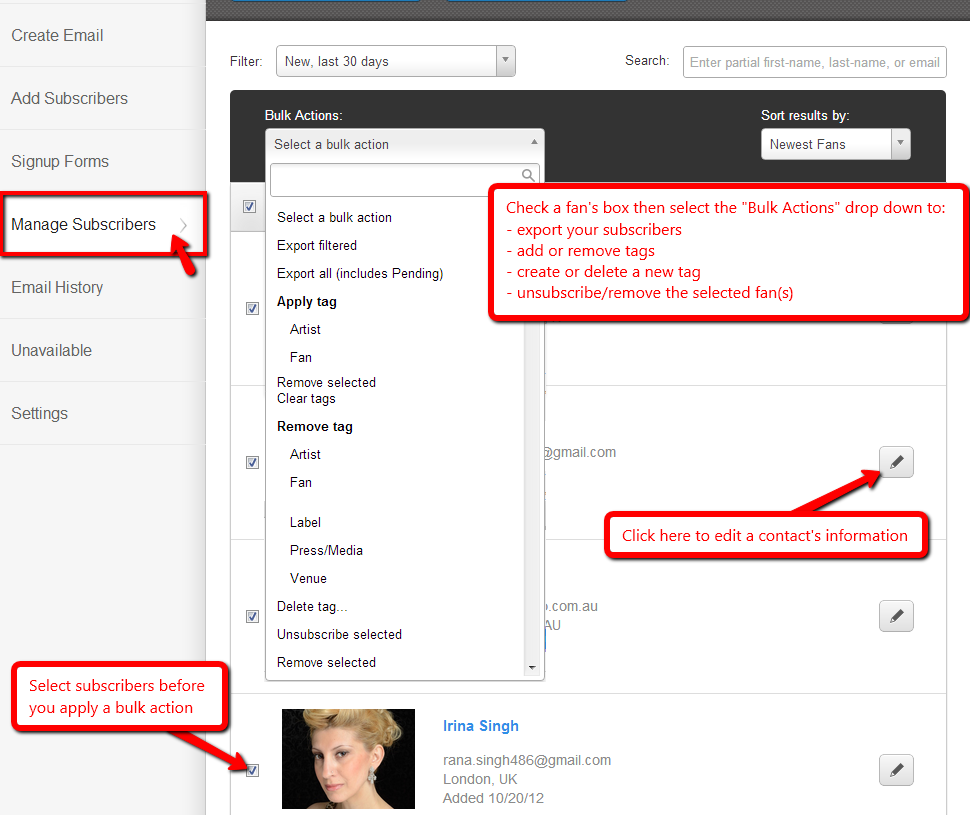Viewport: 970px width, 815px height.
Task: Choose the Delete tag... option
Action: (x=312, y=606)
